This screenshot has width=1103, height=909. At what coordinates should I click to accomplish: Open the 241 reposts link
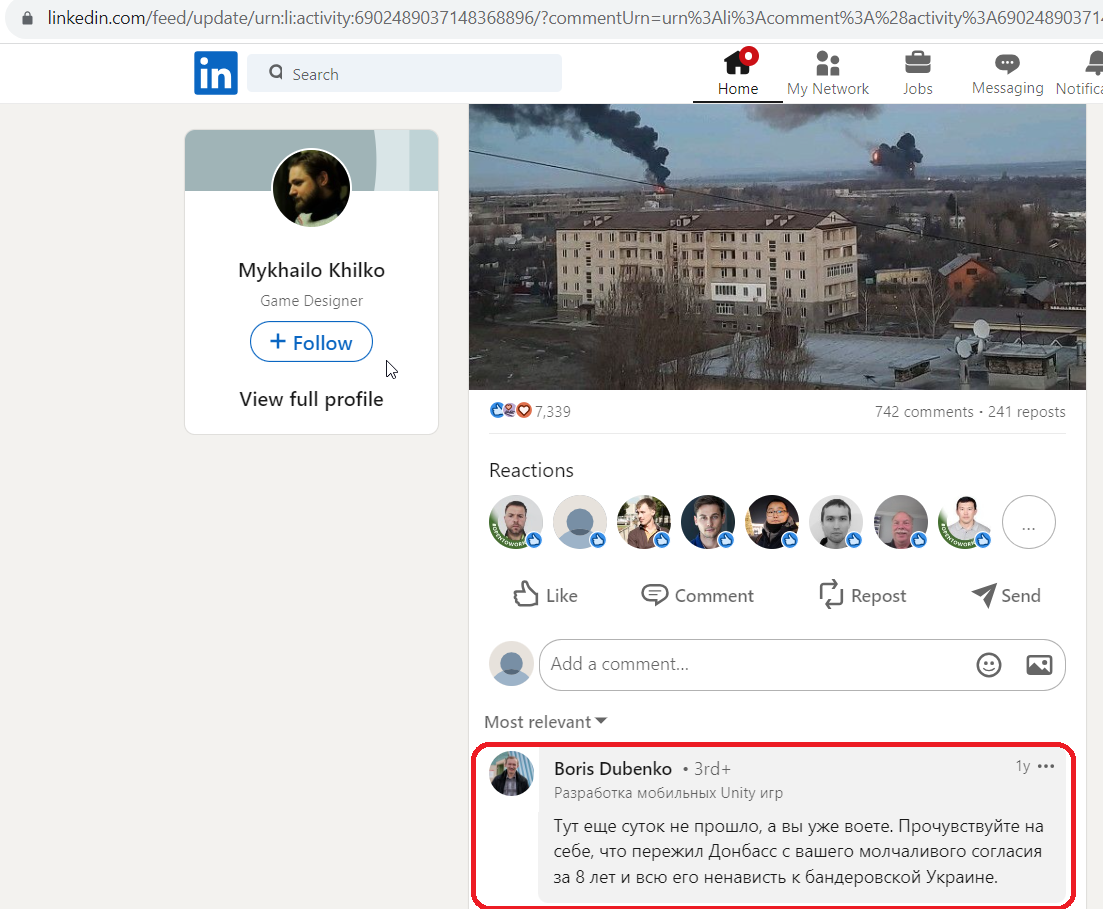1026,412
